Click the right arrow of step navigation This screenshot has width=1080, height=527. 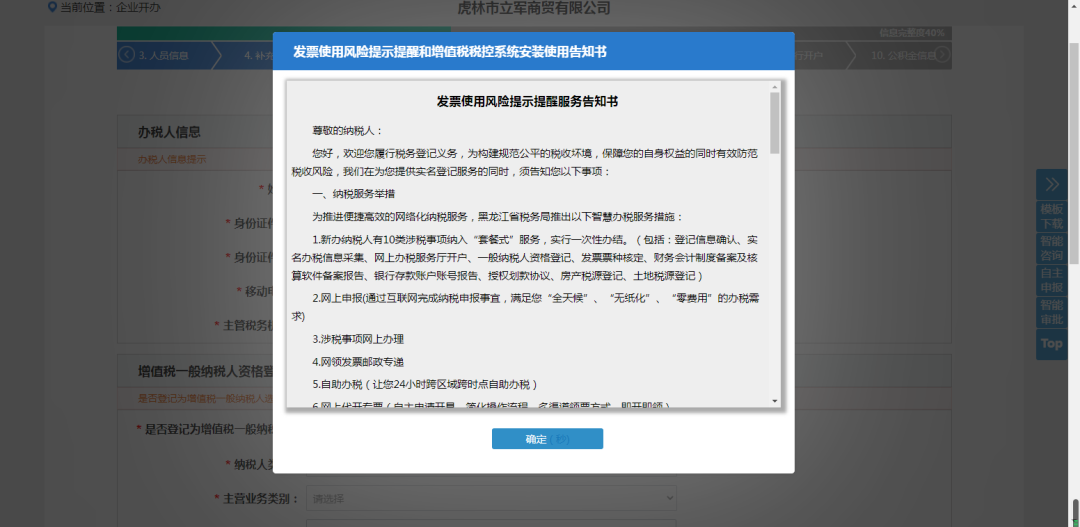pyautogui.click(x=942, y=54)
